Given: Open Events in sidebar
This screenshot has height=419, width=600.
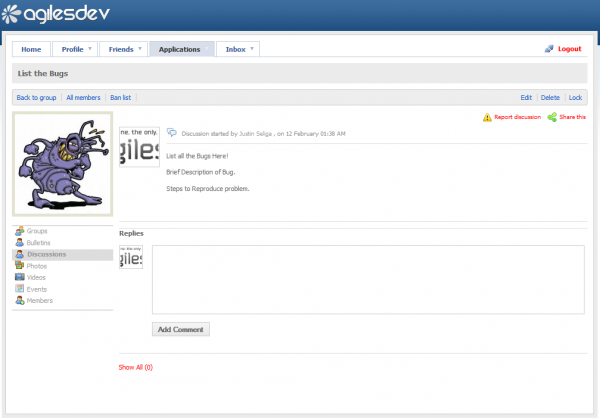Looking at the screenshot, I should pos(37,289).
